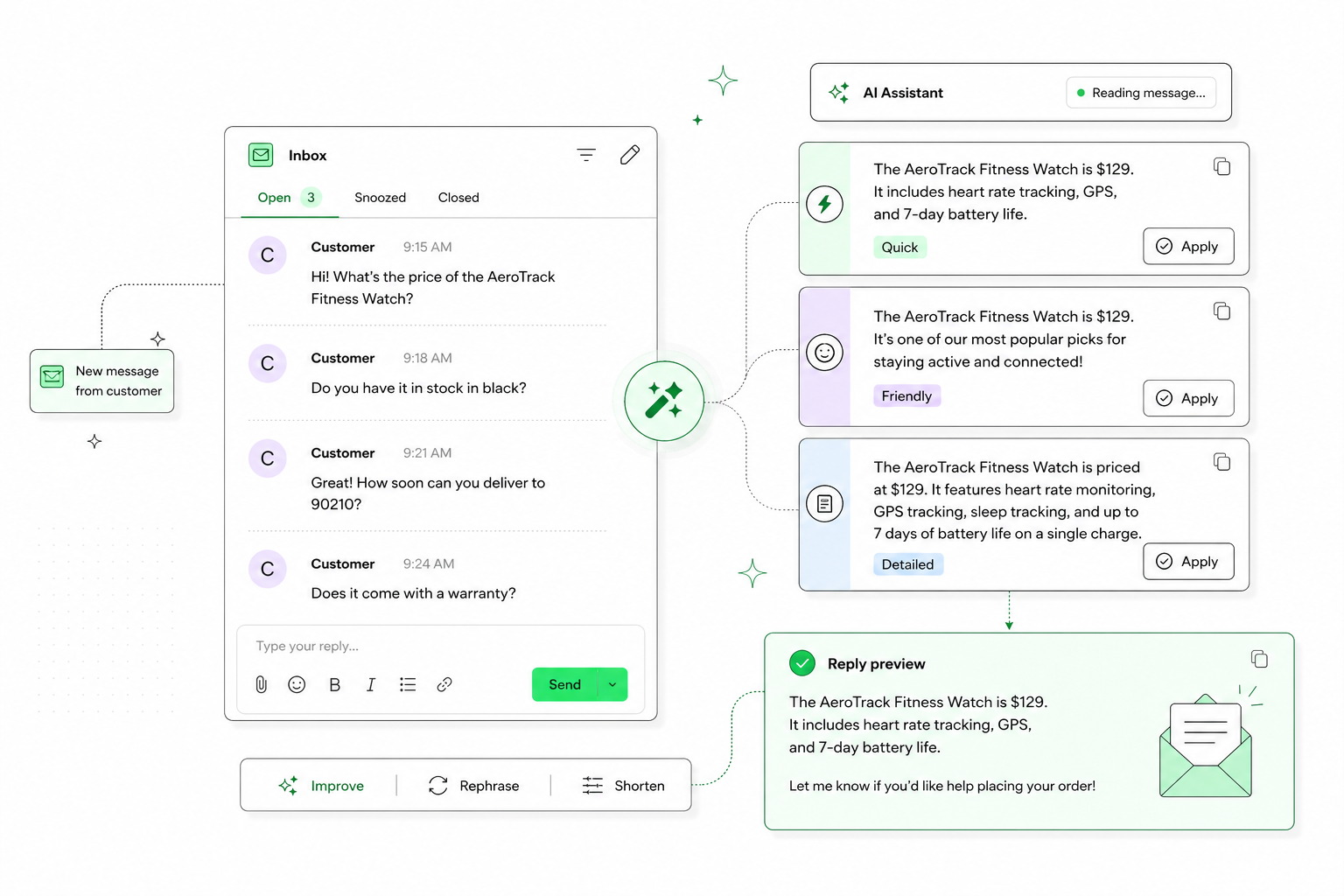The width and height of the screenshot is (1344, 896).
Task: Copy the Friendly suggestion text
Action: coord(1222,311)
